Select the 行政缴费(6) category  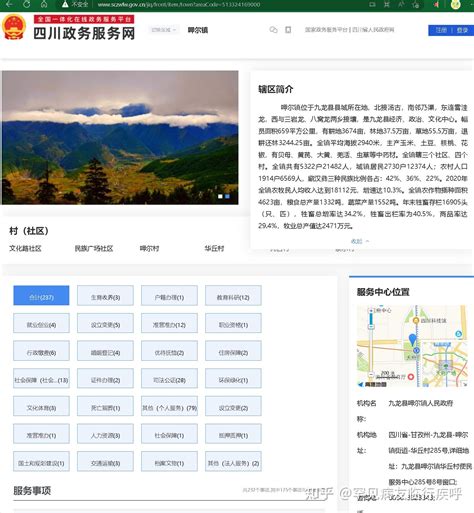[x=41, y=351]
